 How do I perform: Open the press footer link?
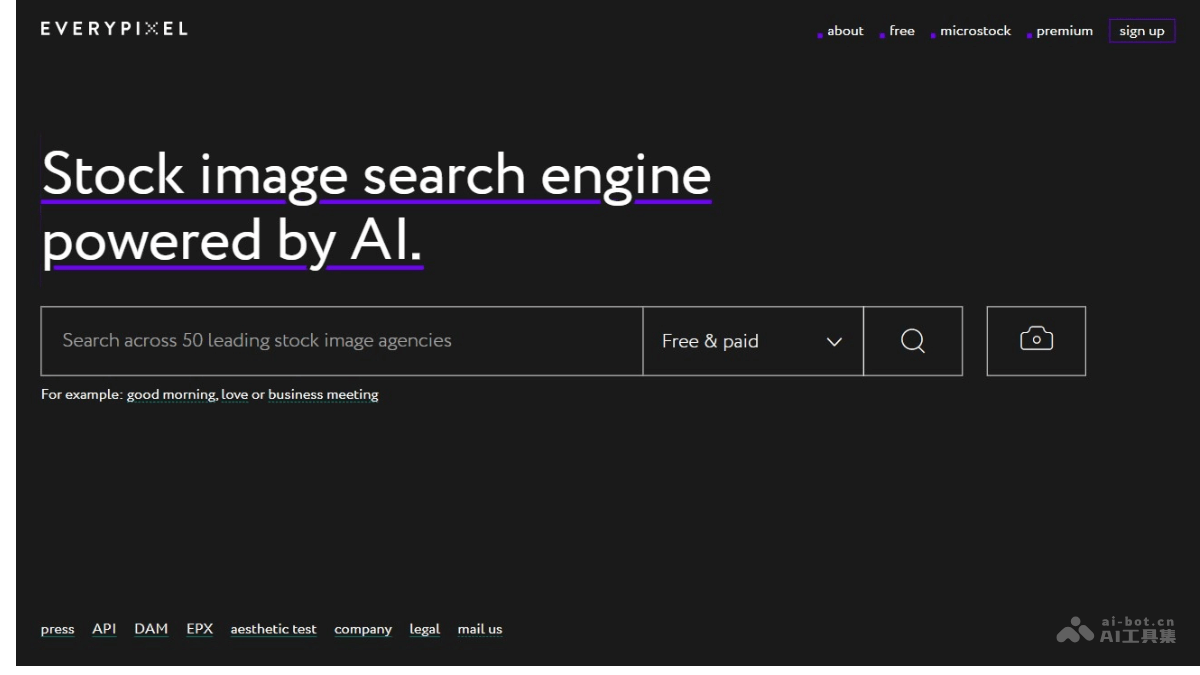coord(57,629)
